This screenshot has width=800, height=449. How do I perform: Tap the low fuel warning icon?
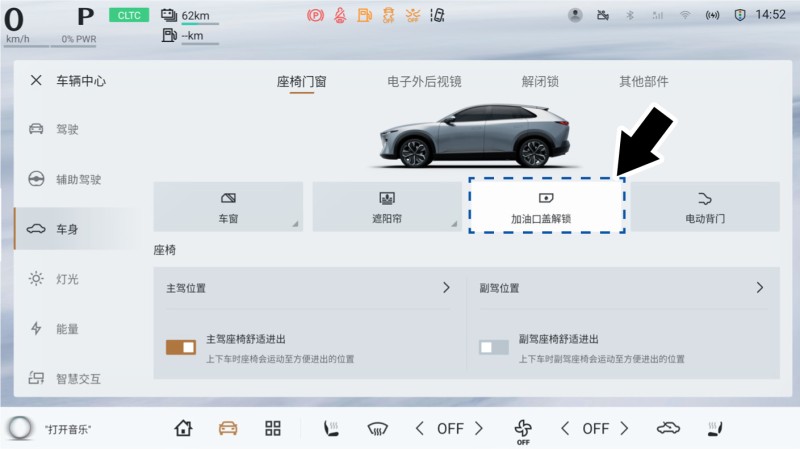(x=364, y=15)
